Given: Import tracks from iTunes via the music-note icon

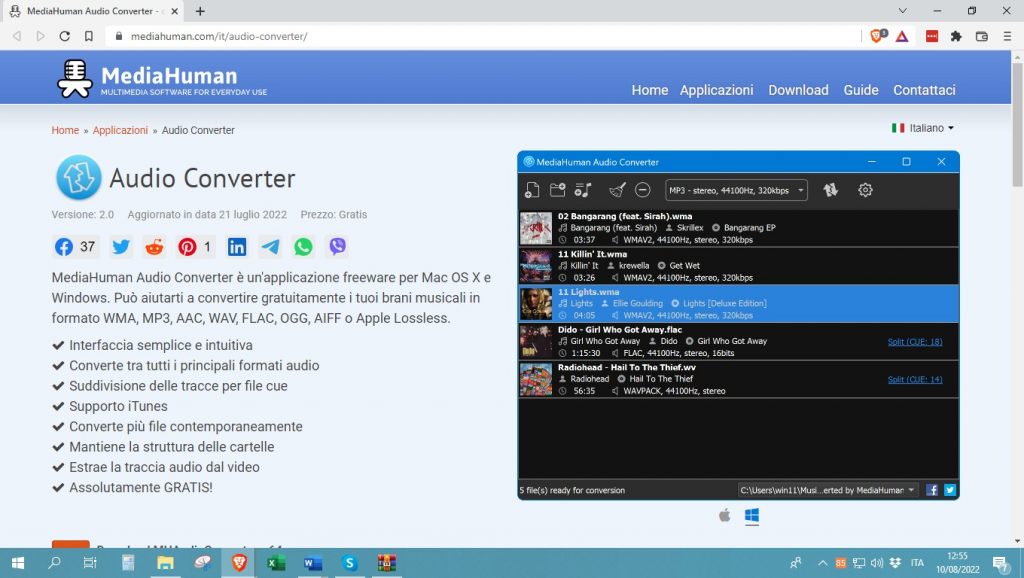Looking at the screenshot, I should [584, 189].
